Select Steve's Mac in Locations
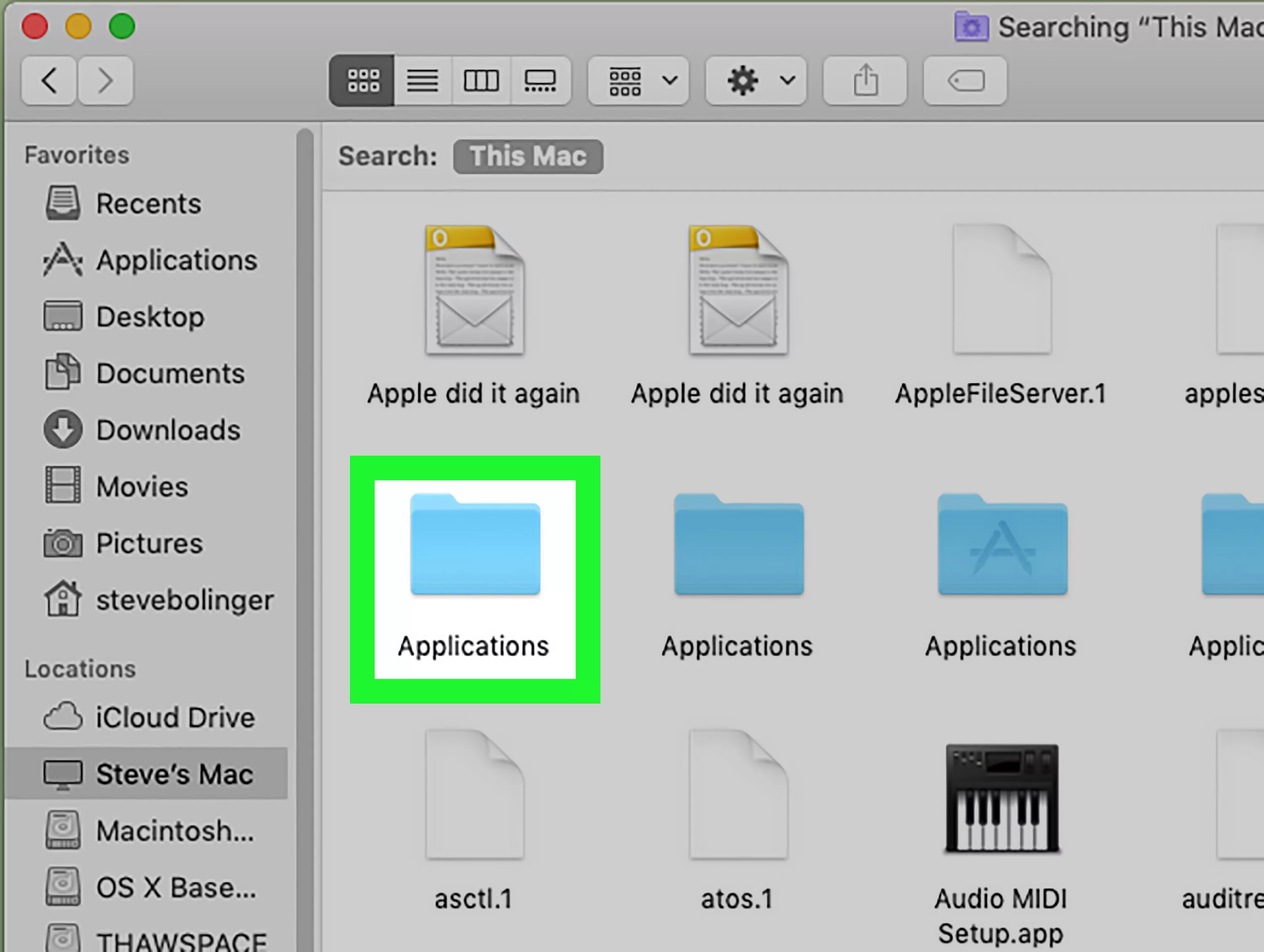The width and height of the screenshot is (1264, 952). point(146,774)
